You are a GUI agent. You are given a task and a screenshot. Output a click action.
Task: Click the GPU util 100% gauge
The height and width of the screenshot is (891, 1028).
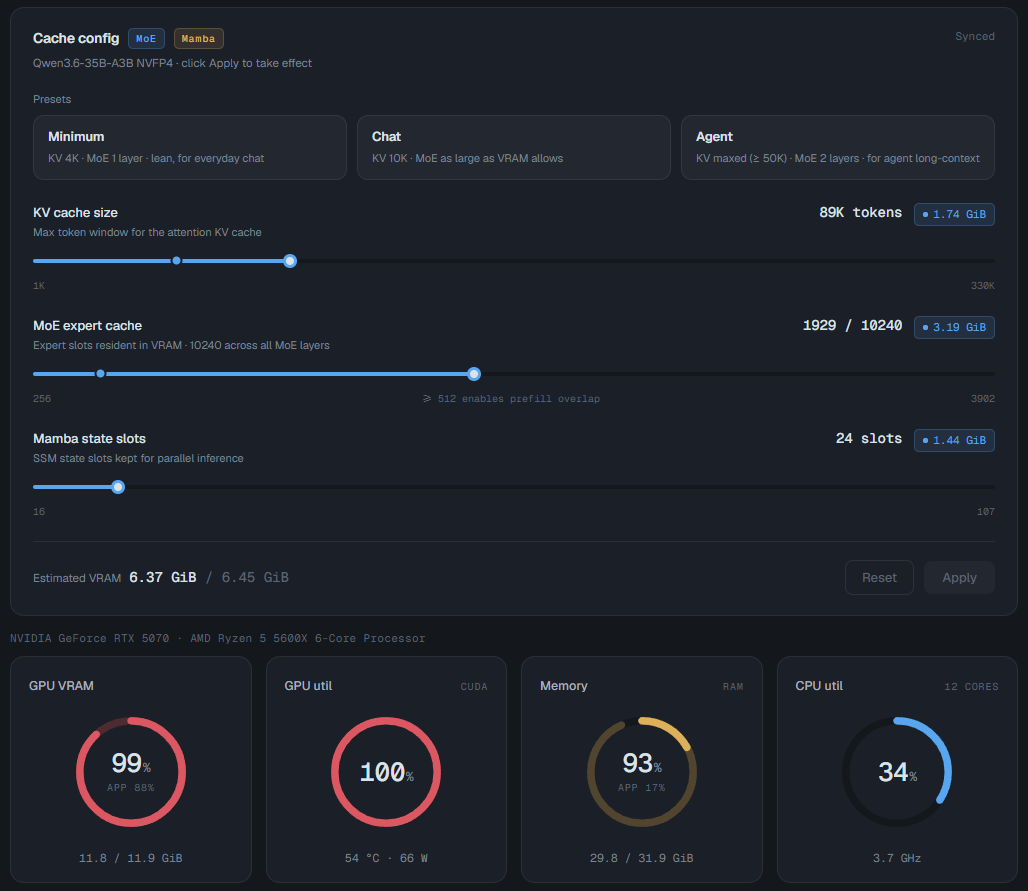coord(386,772)
